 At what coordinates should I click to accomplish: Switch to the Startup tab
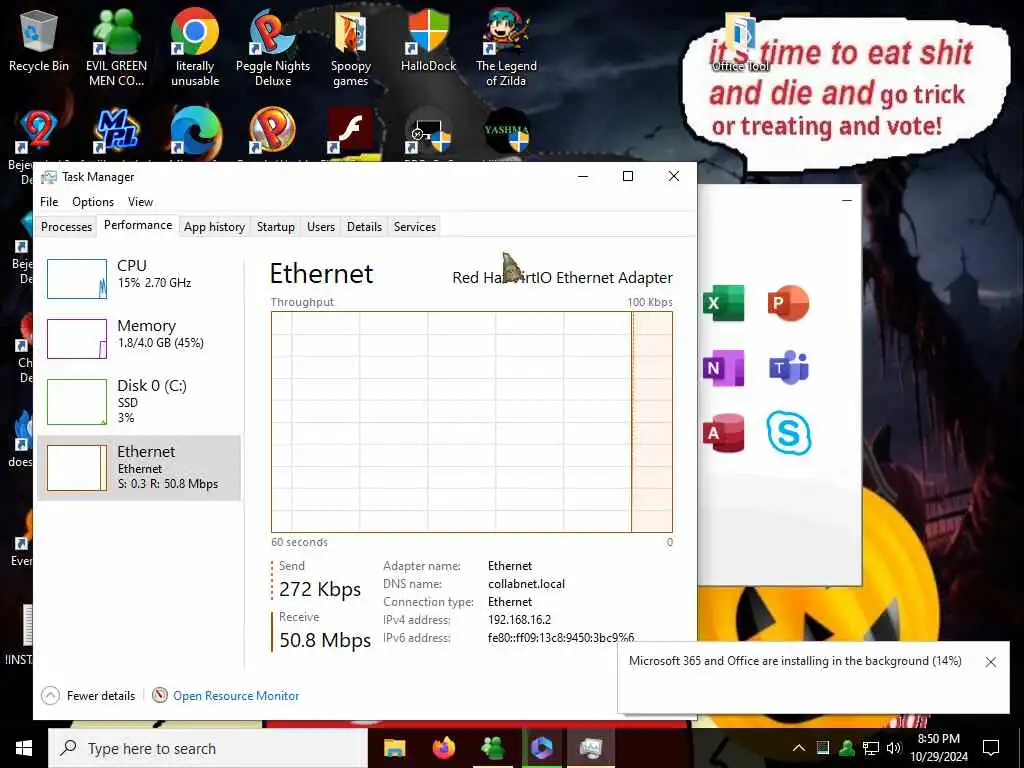click(276, 227)
